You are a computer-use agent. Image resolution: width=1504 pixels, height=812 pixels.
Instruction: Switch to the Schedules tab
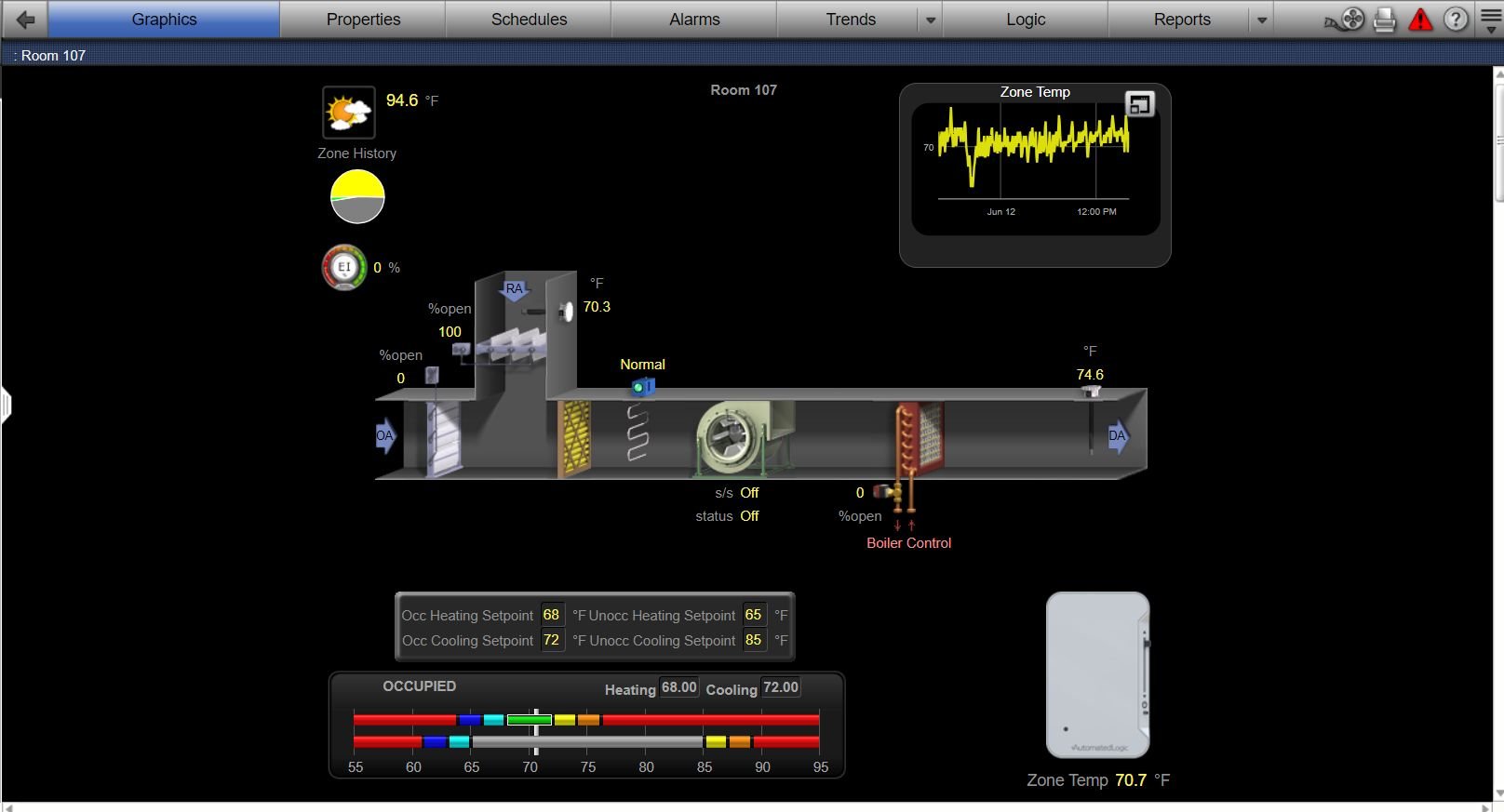(529, 20)
